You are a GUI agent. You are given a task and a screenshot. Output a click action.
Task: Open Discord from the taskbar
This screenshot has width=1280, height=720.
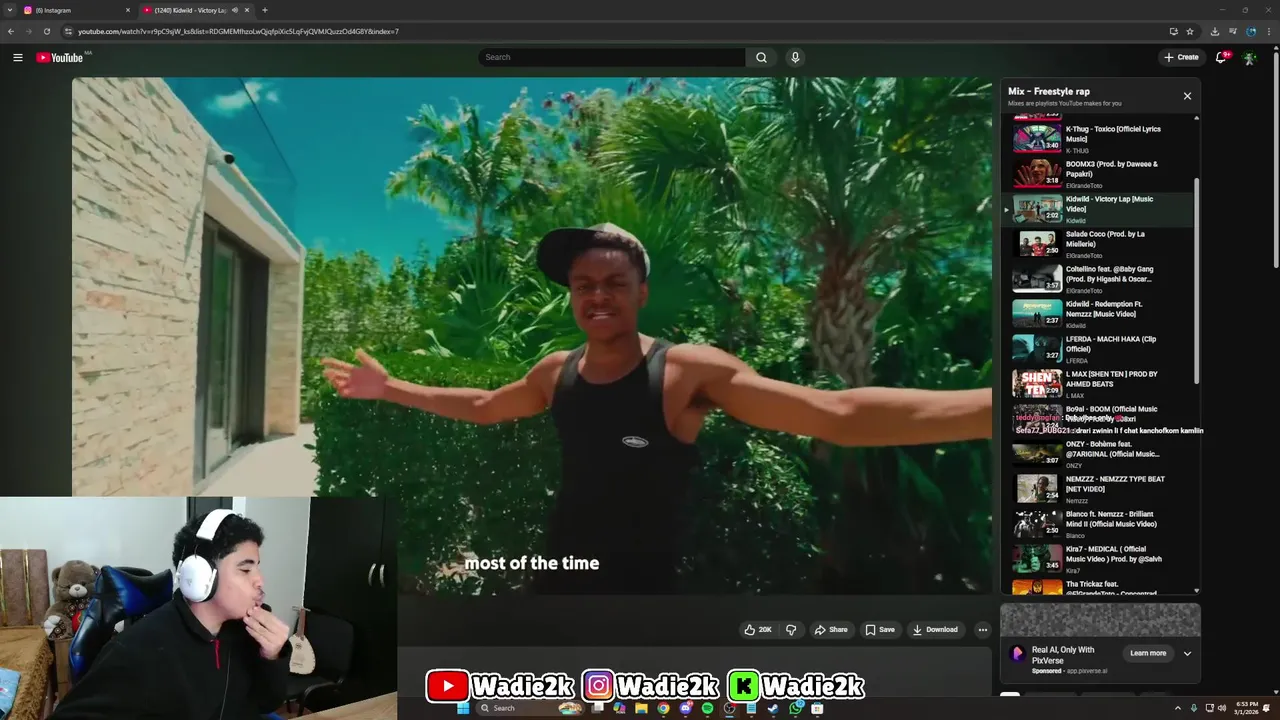(685, 708)
